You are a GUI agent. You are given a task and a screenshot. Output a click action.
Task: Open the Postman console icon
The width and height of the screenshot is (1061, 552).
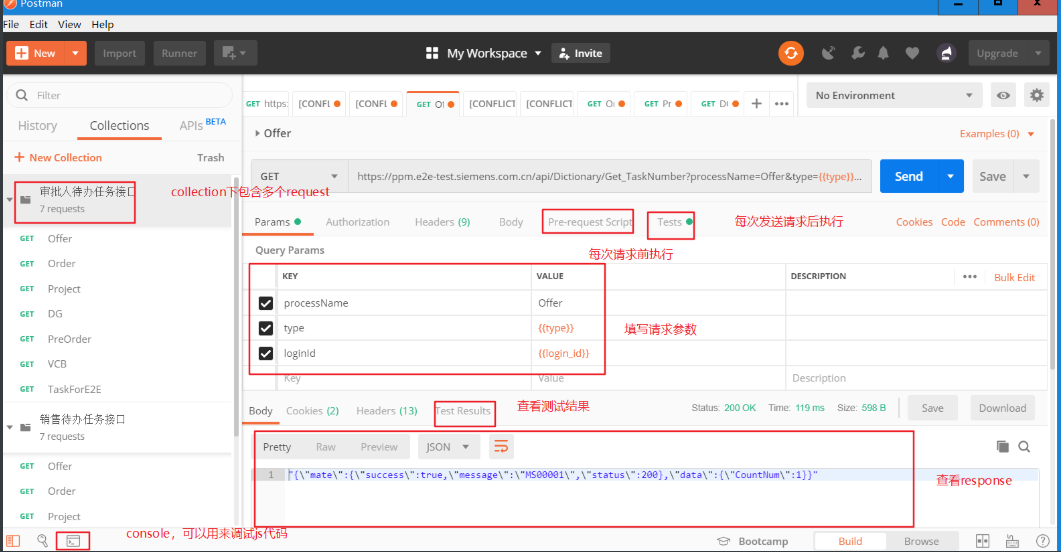point(73,540)
